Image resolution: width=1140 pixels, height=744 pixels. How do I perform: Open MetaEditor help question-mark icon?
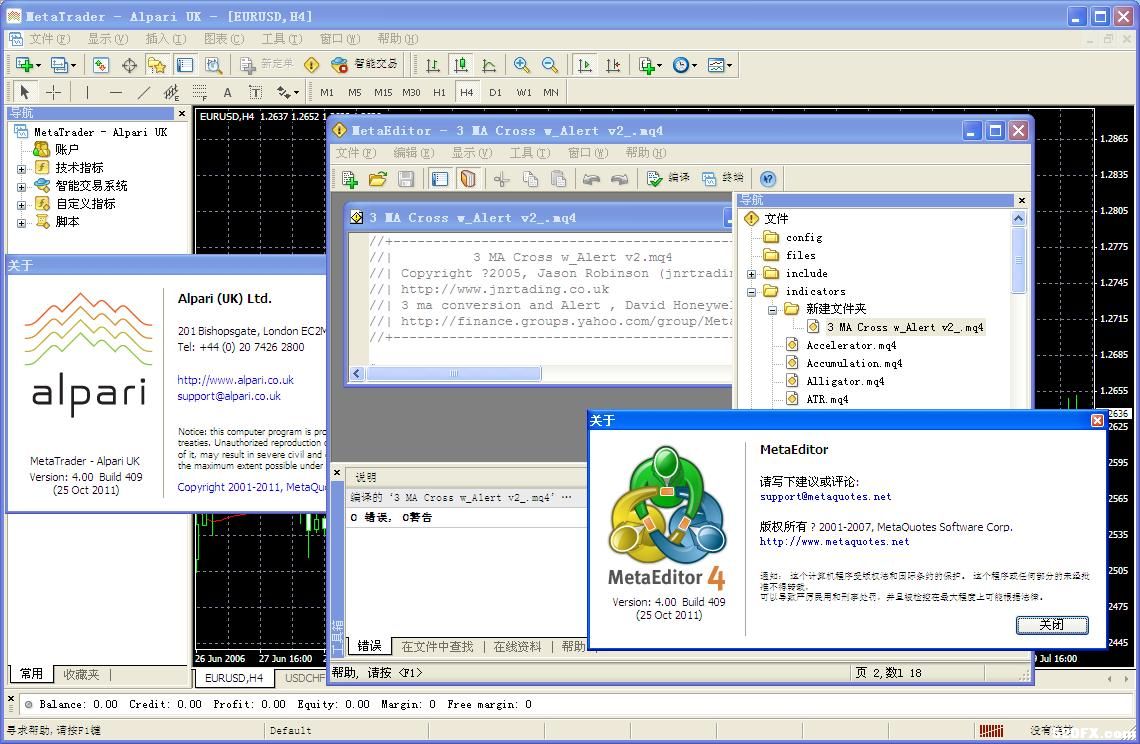(x=768, y=179)
